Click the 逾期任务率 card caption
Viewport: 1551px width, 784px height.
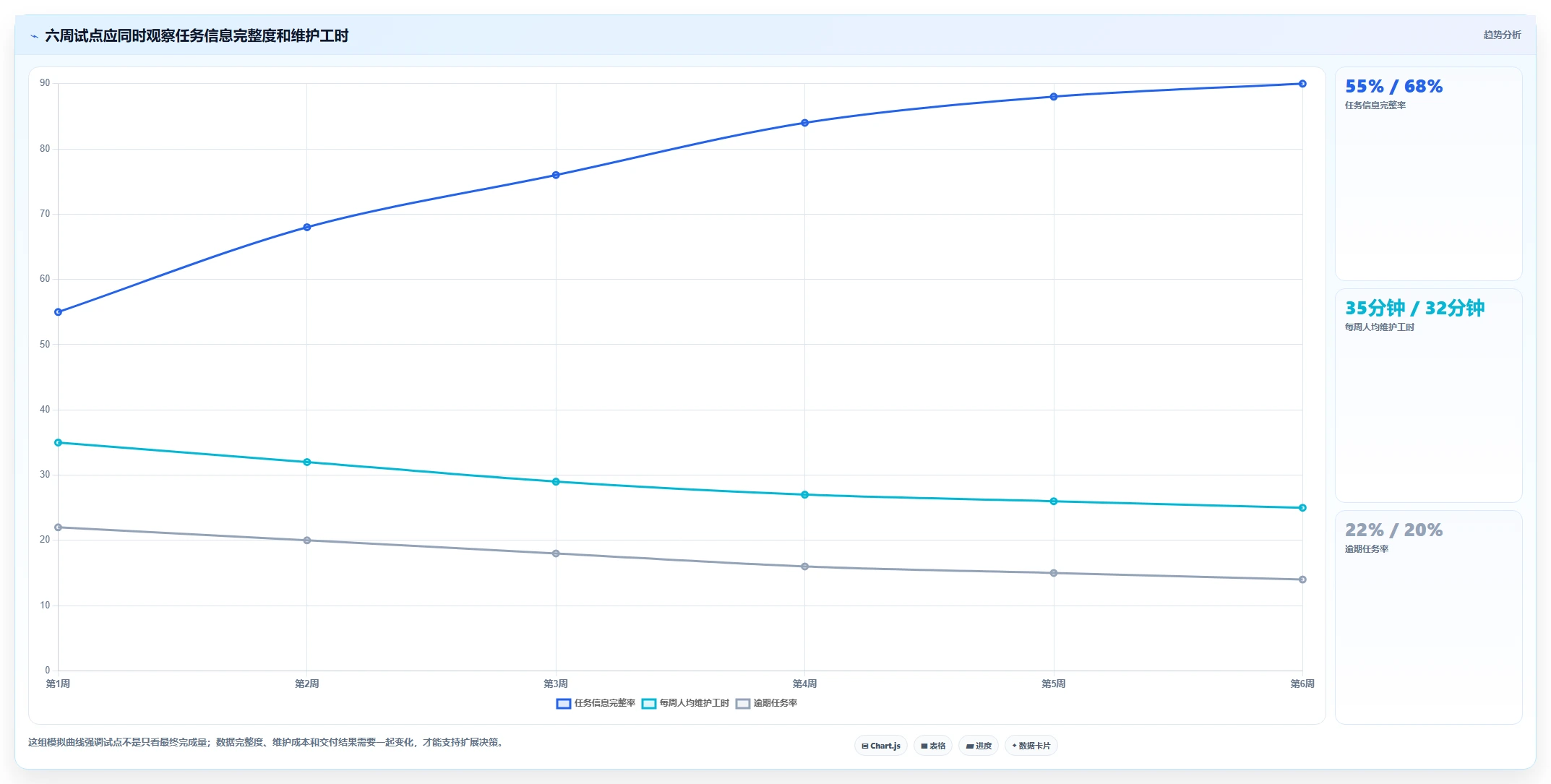point(1366,549)
